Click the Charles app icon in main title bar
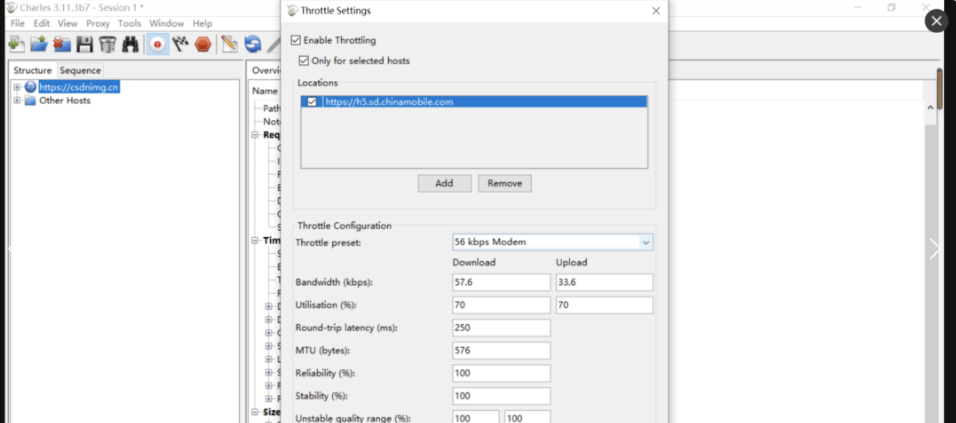This screenshot has width=956, height=423. click(11, 8)
